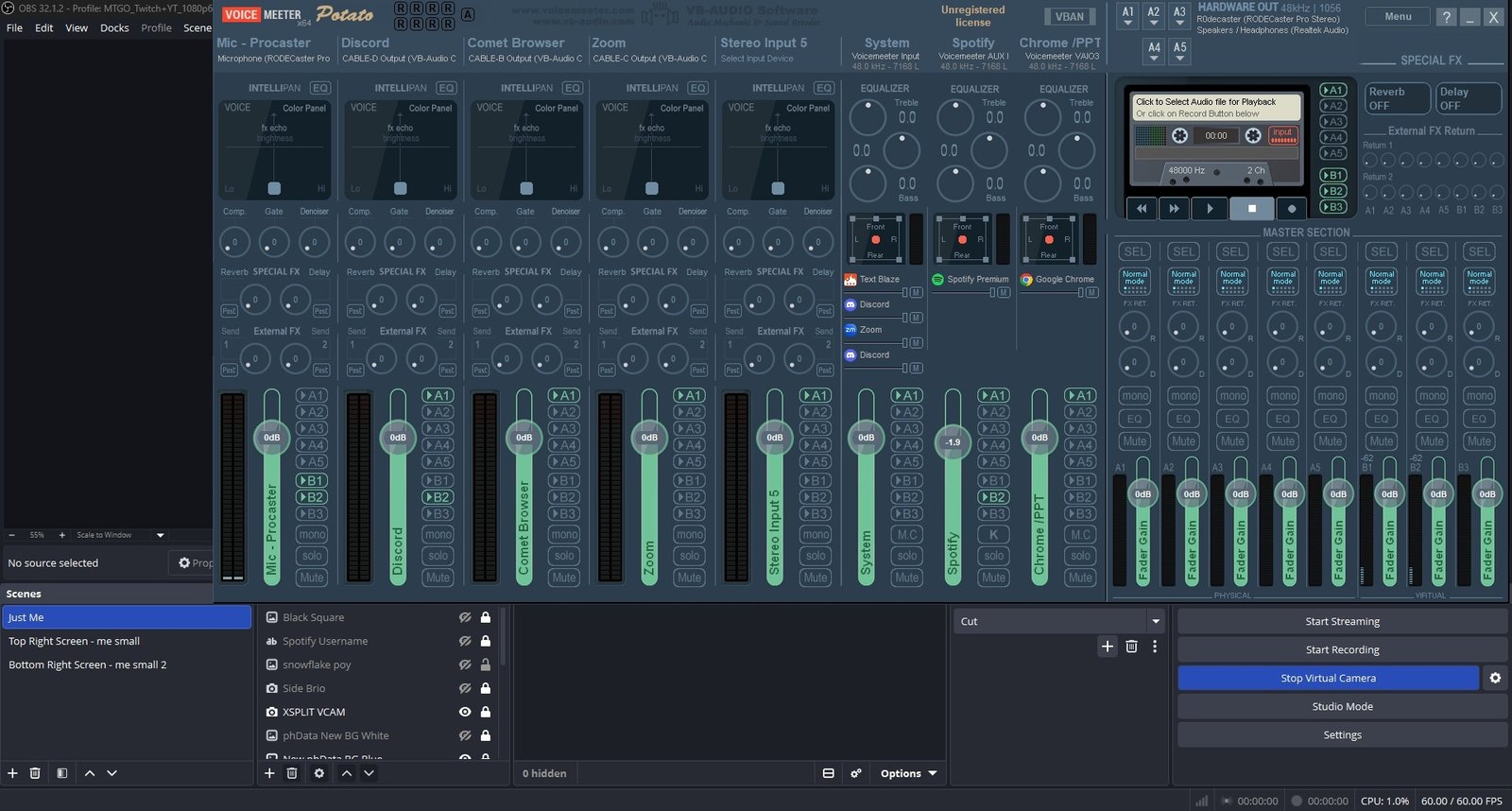Lock the snowflake poy source

coord(486,664)
